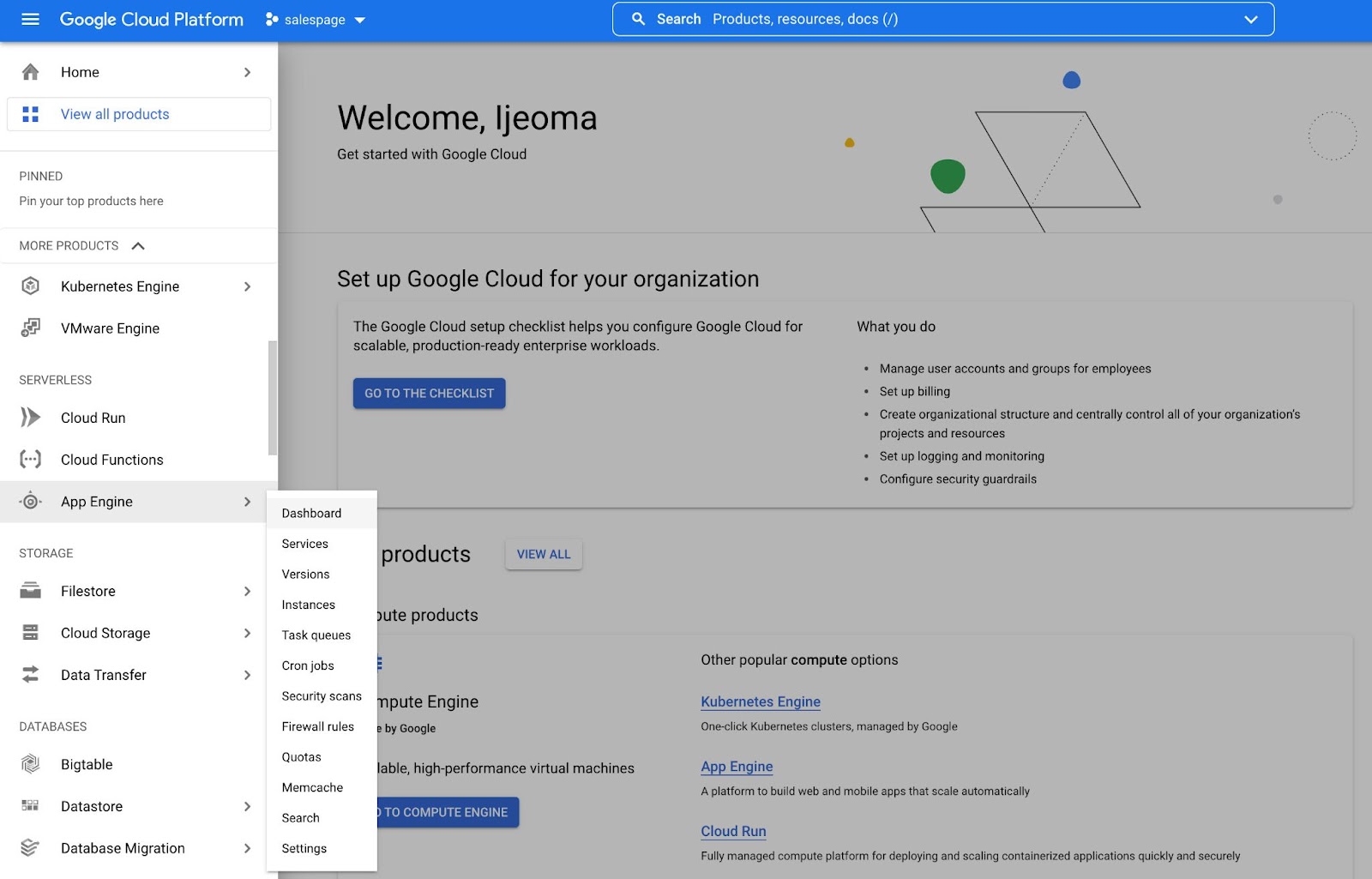Click the Filestore icon
Screen dimensions: 1372x879
point(30,590)
